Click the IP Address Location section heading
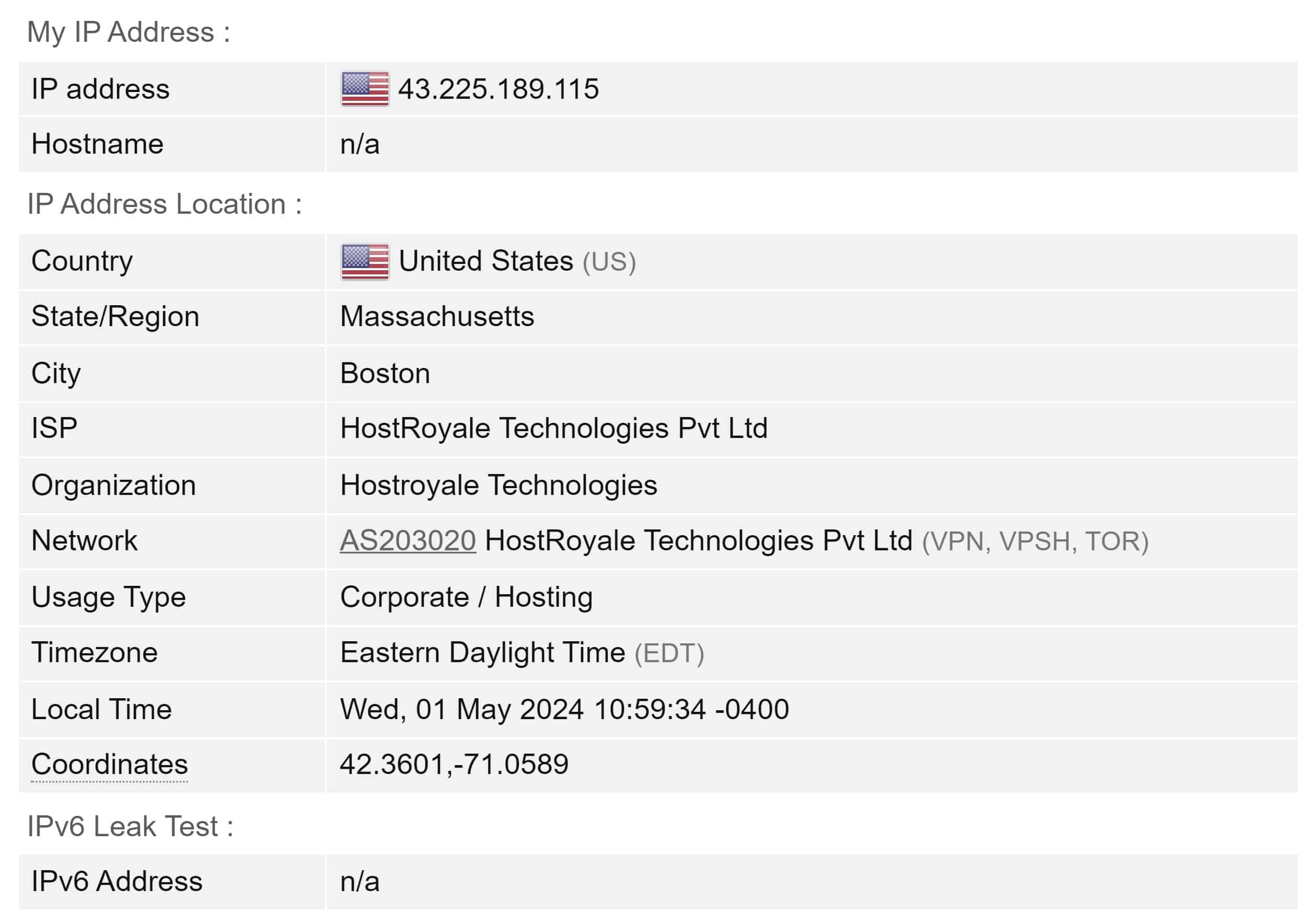 pyautogui.click(x=165, y=204)
